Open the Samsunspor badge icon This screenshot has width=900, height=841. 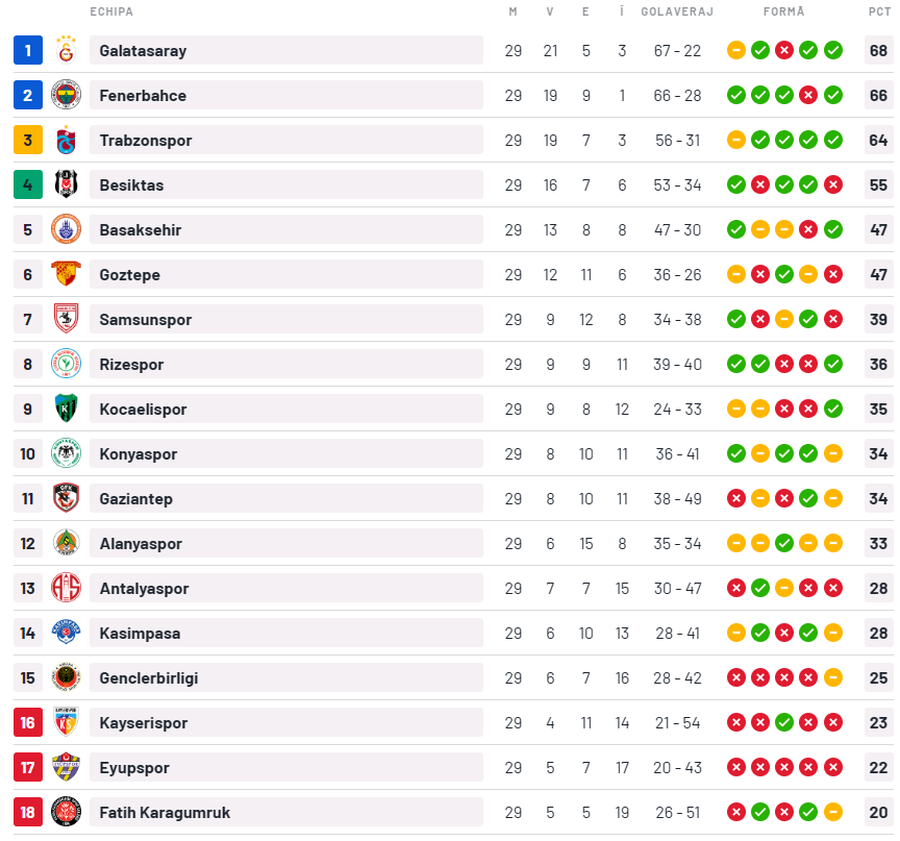point(66,319)
